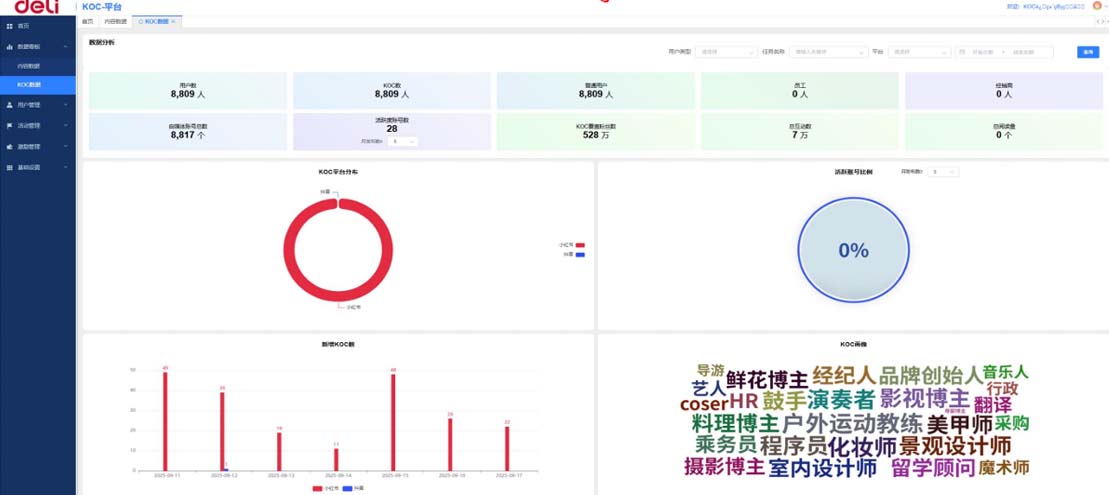This screenshot has width=1109, height=495.
Task: Click the flag icon beside 活动管理
Action: tap(10, 125)
